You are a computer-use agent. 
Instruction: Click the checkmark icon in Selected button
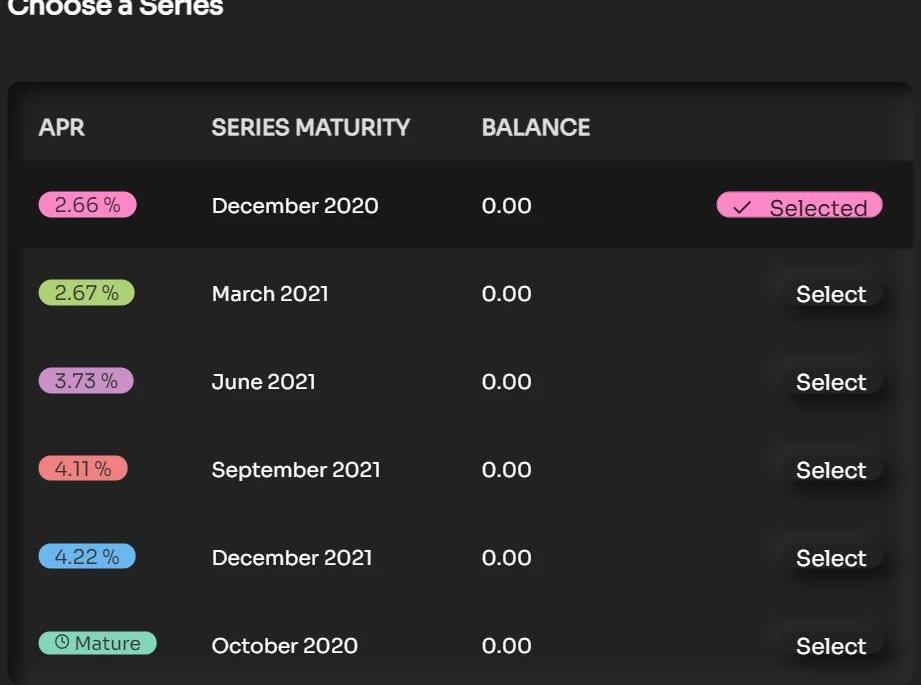(742, 207)
